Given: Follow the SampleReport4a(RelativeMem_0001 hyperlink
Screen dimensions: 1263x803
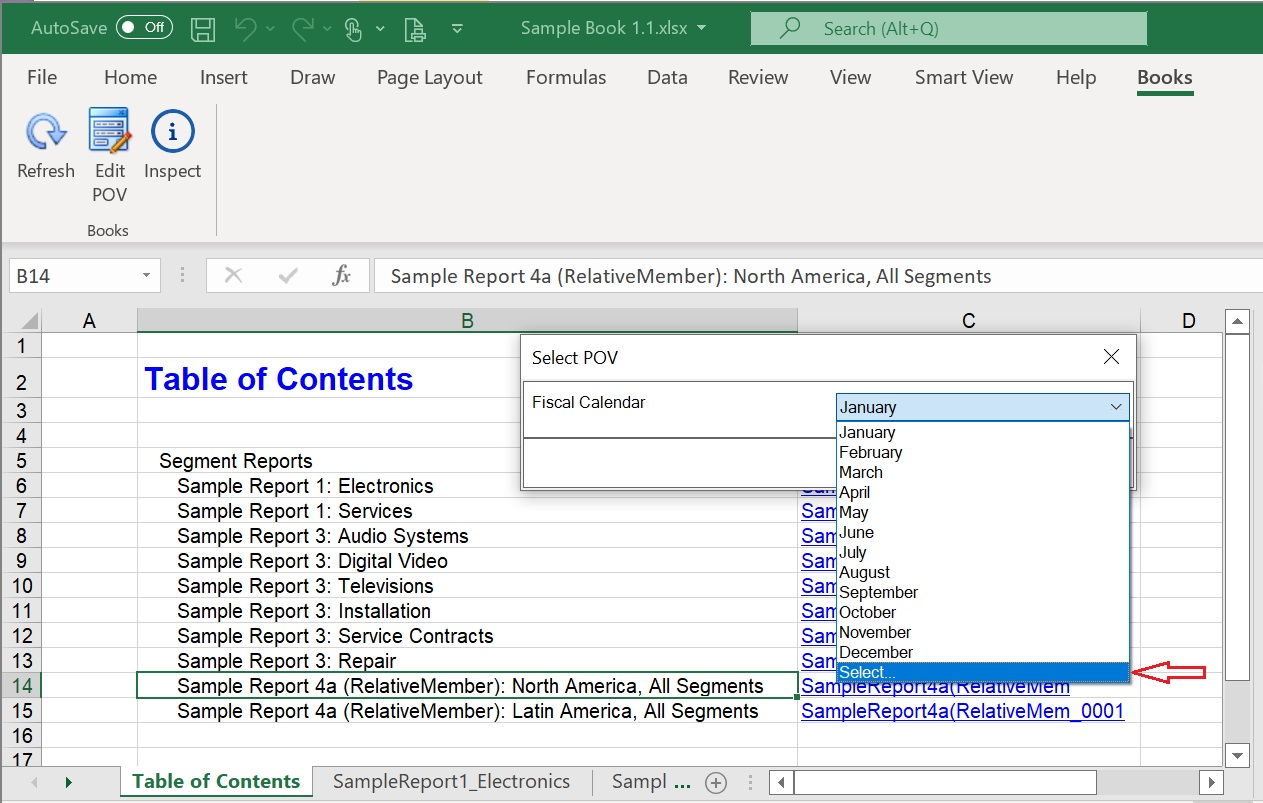Looking at the screenshot, I should tap(962, 711).
